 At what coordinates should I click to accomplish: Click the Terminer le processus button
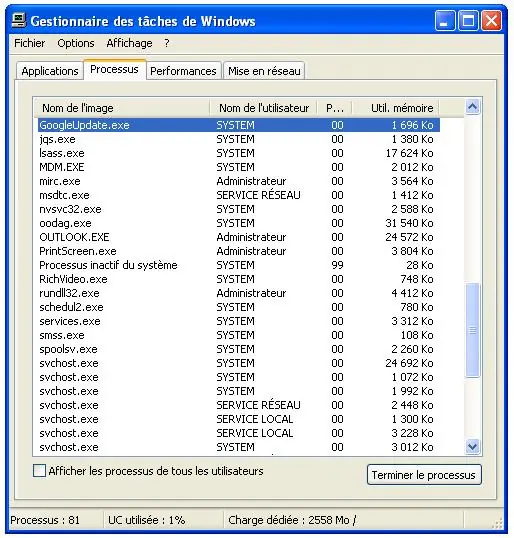pyautogui.click(x=424, y=475)
